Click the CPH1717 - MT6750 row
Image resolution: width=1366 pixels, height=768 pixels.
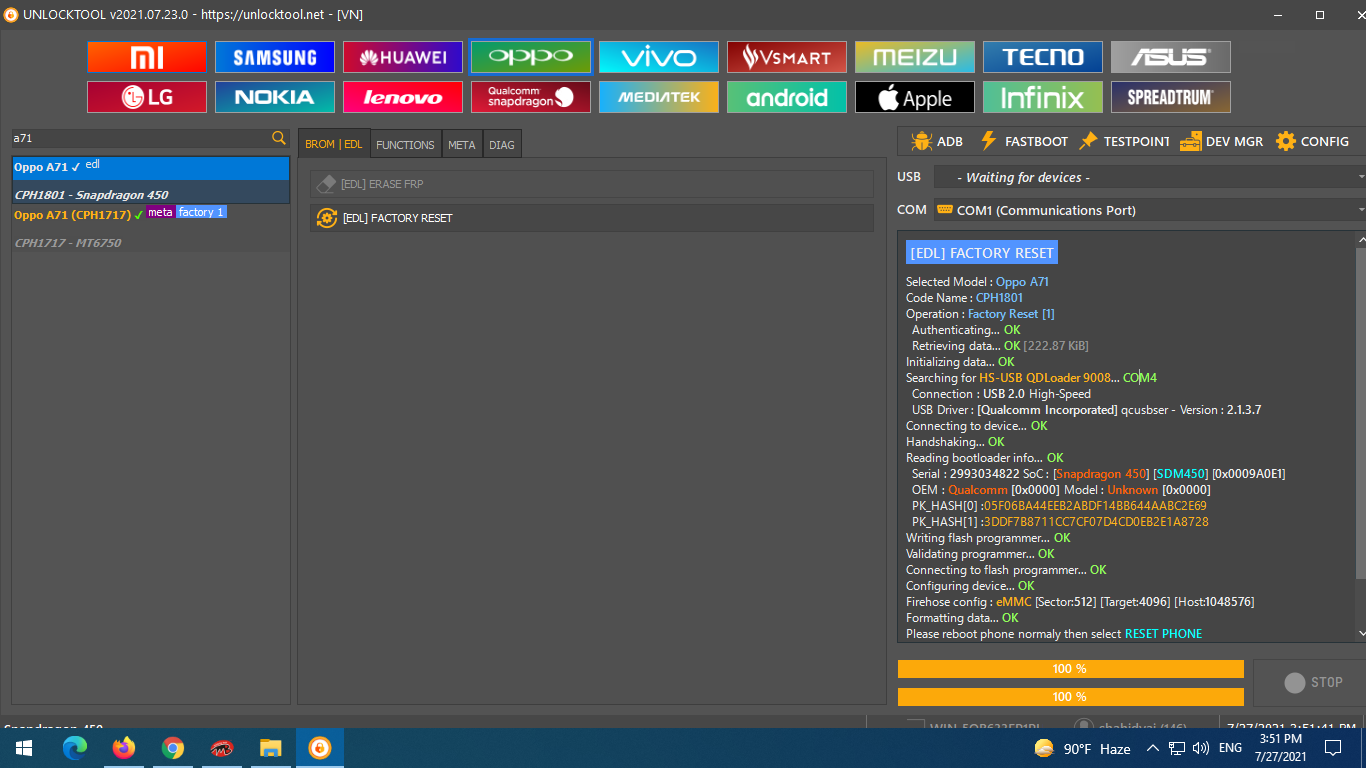[x=151, y=242]
